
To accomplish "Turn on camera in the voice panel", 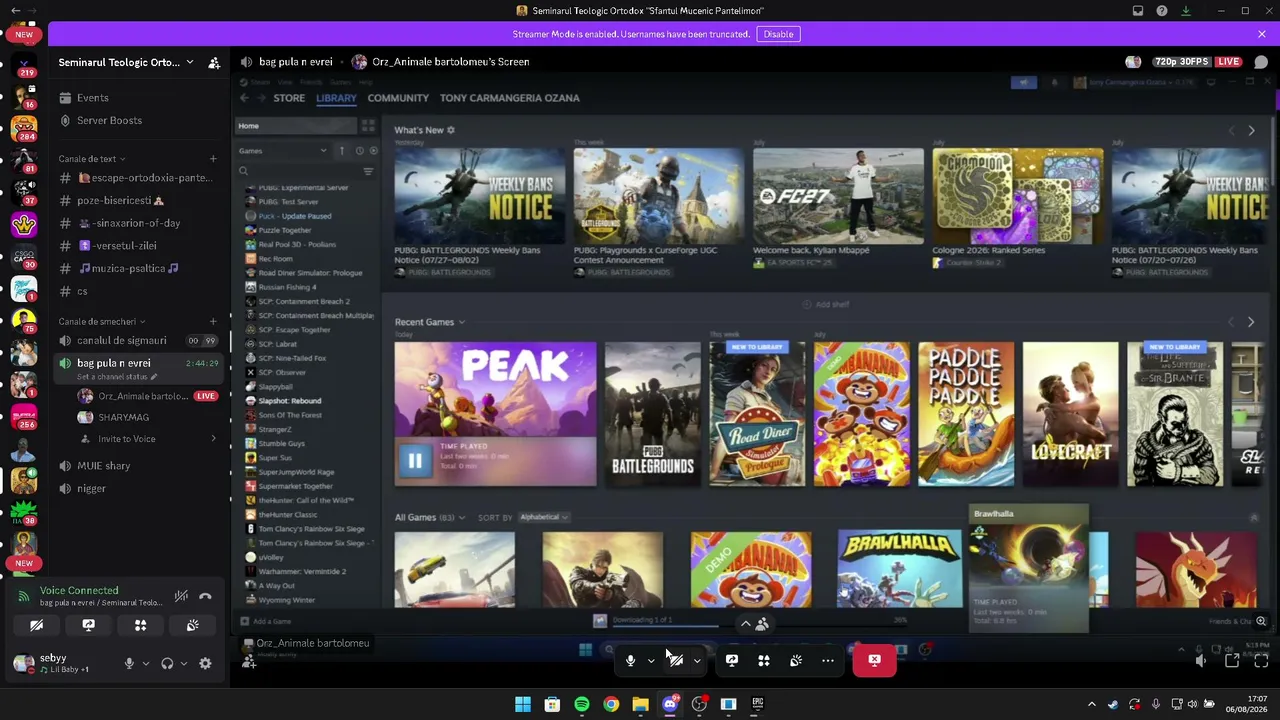I will click(x=36, y=626).
